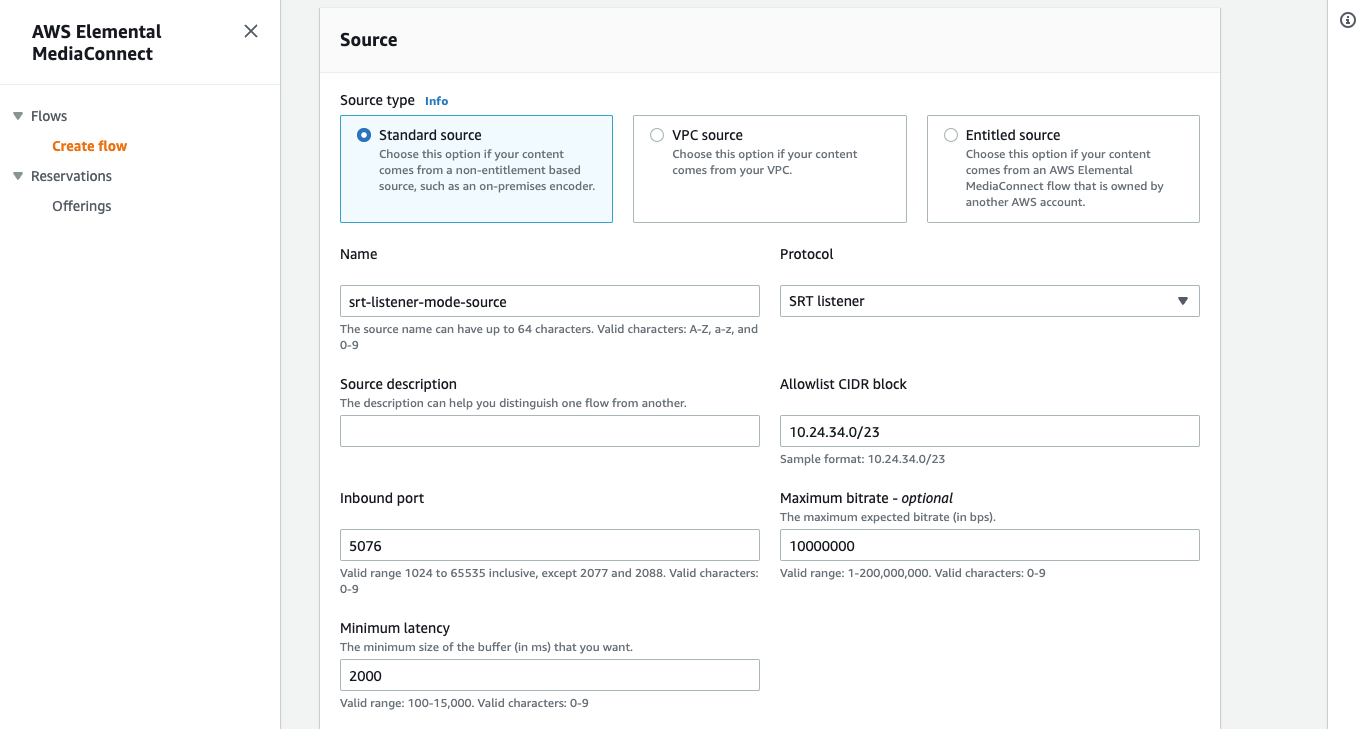The height and width of the screenshot is (729, 1368).
Task: Click the Inbound port valid range hint
Action: point(549,581)
